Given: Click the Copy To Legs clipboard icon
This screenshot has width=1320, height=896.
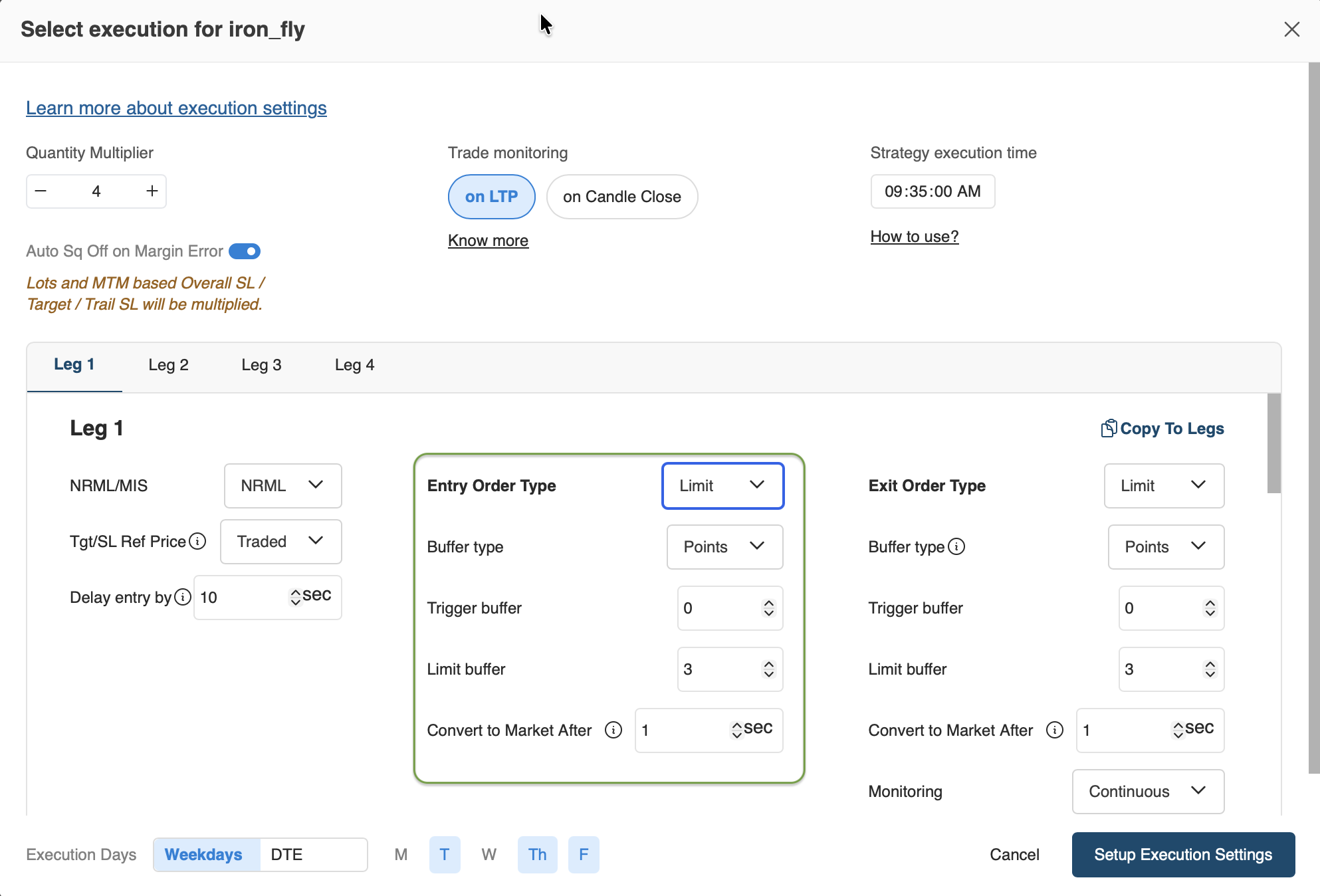Looking at the screenshot, I should tap(1108, 429).
